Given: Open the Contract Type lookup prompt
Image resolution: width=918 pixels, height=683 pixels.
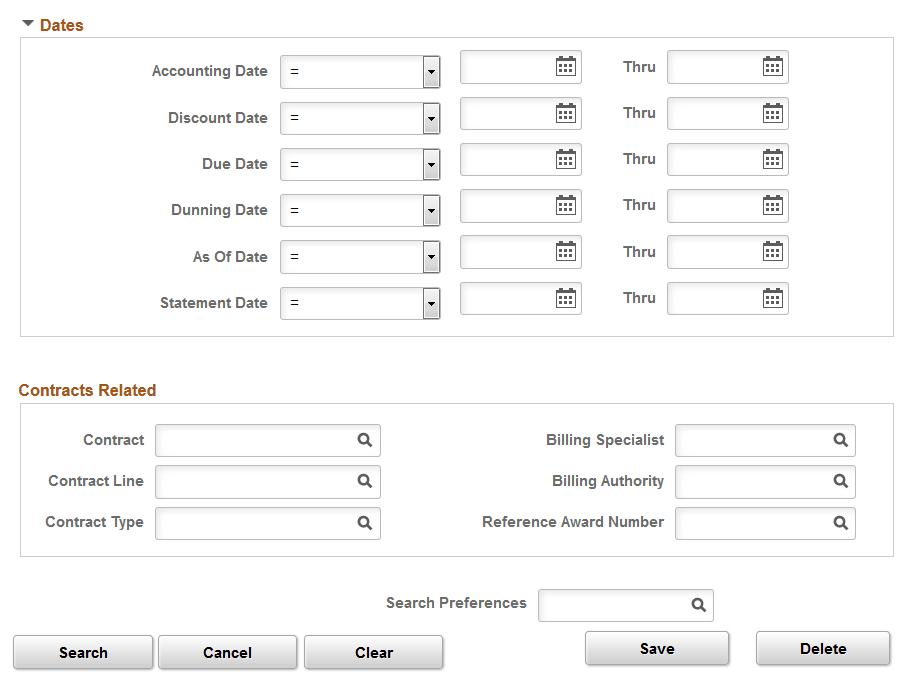Looking at the screenshot, I should tap(367, 523).
